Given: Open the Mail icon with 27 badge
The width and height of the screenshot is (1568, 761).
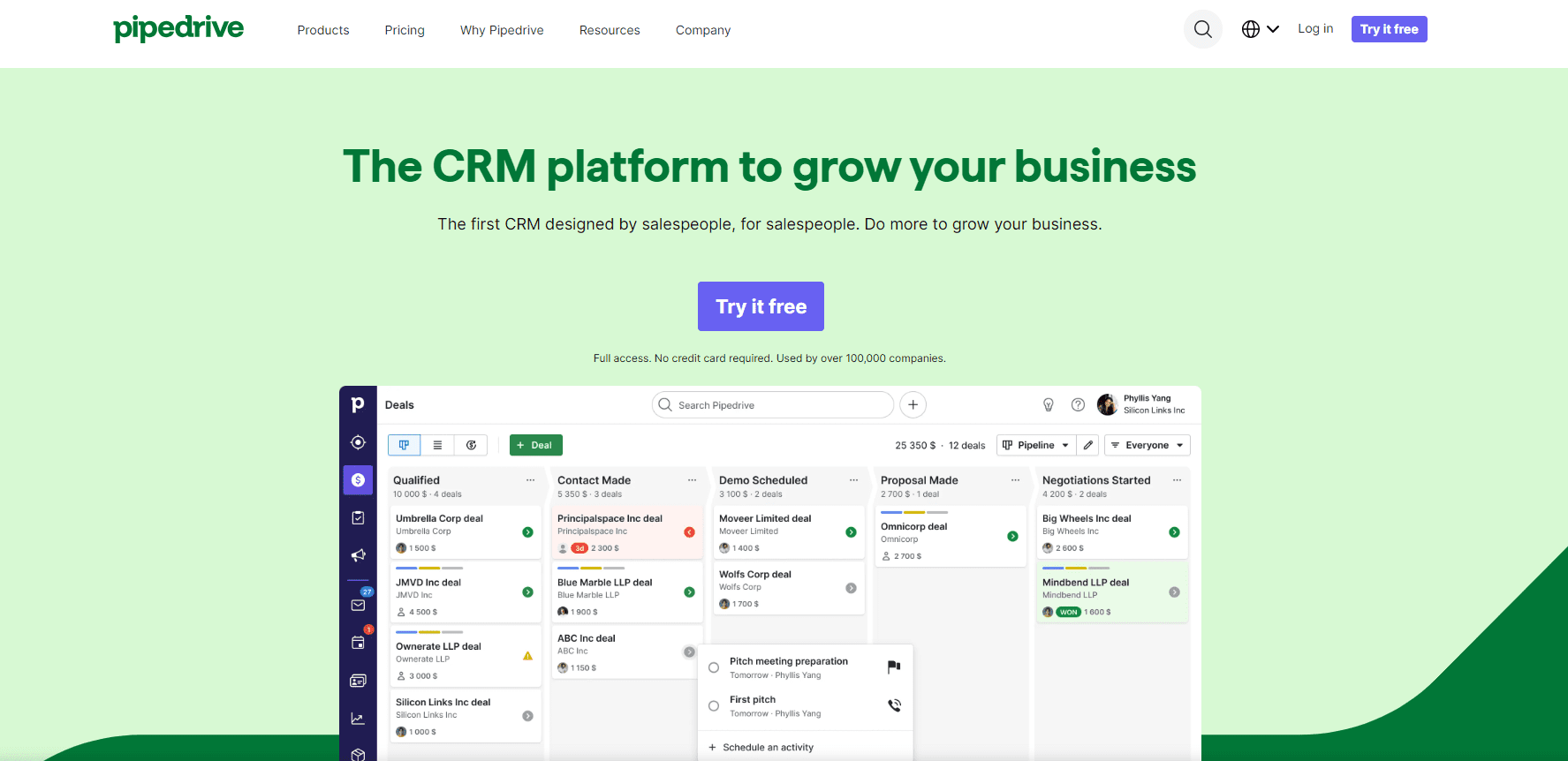Looking at the screenshot, I should tap(358, 605).
